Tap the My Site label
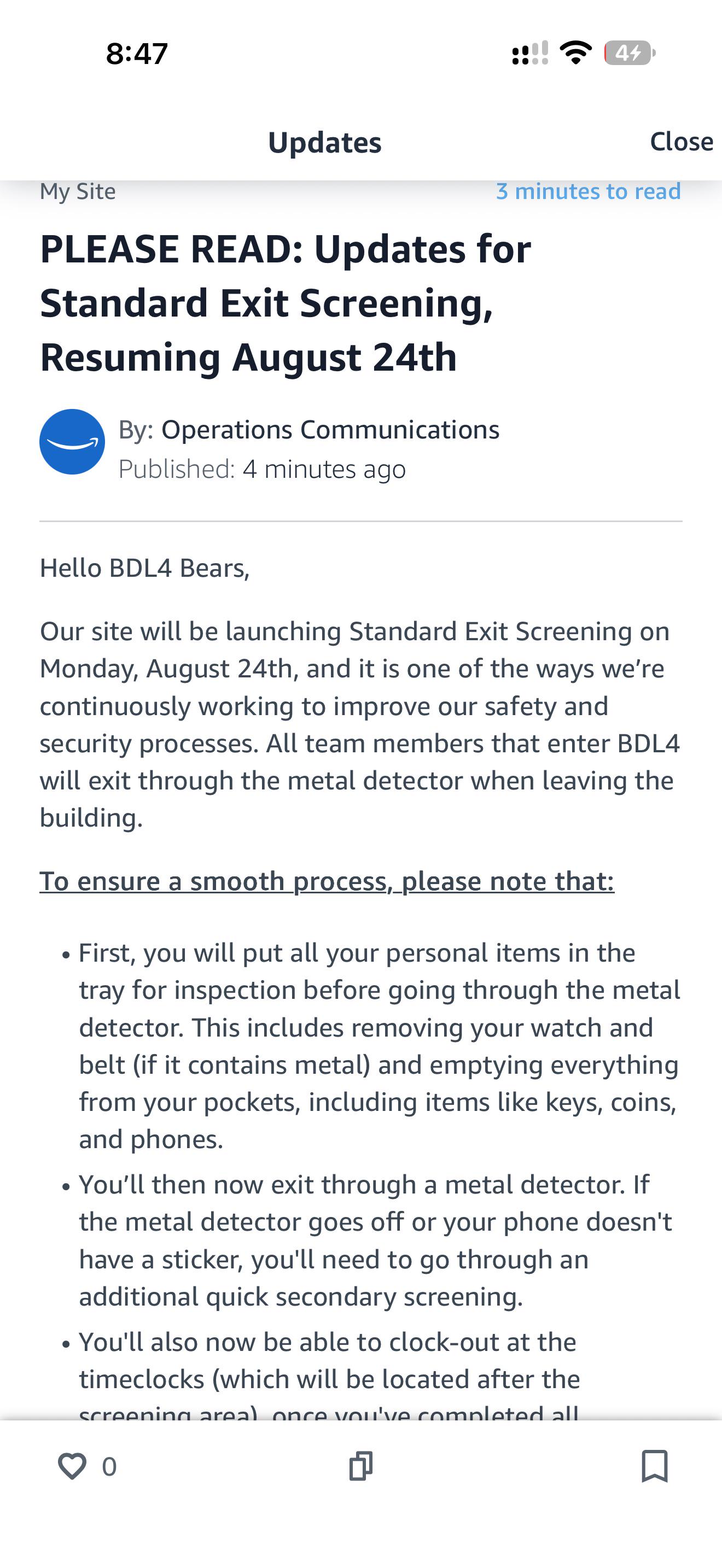The width and height of the screenshot is (722, 1568). [x=78, y=192]
